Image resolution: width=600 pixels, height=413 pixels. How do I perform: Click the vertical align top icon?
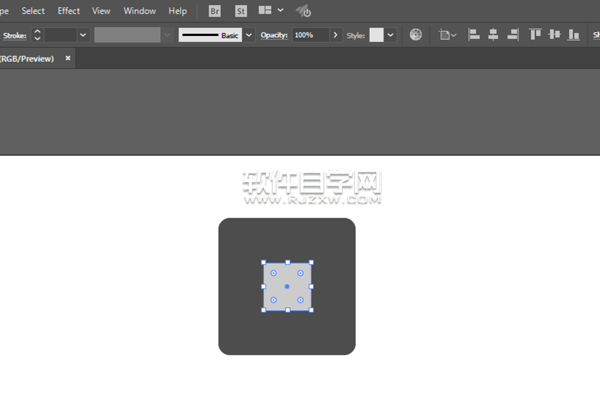tap(535, 35)
